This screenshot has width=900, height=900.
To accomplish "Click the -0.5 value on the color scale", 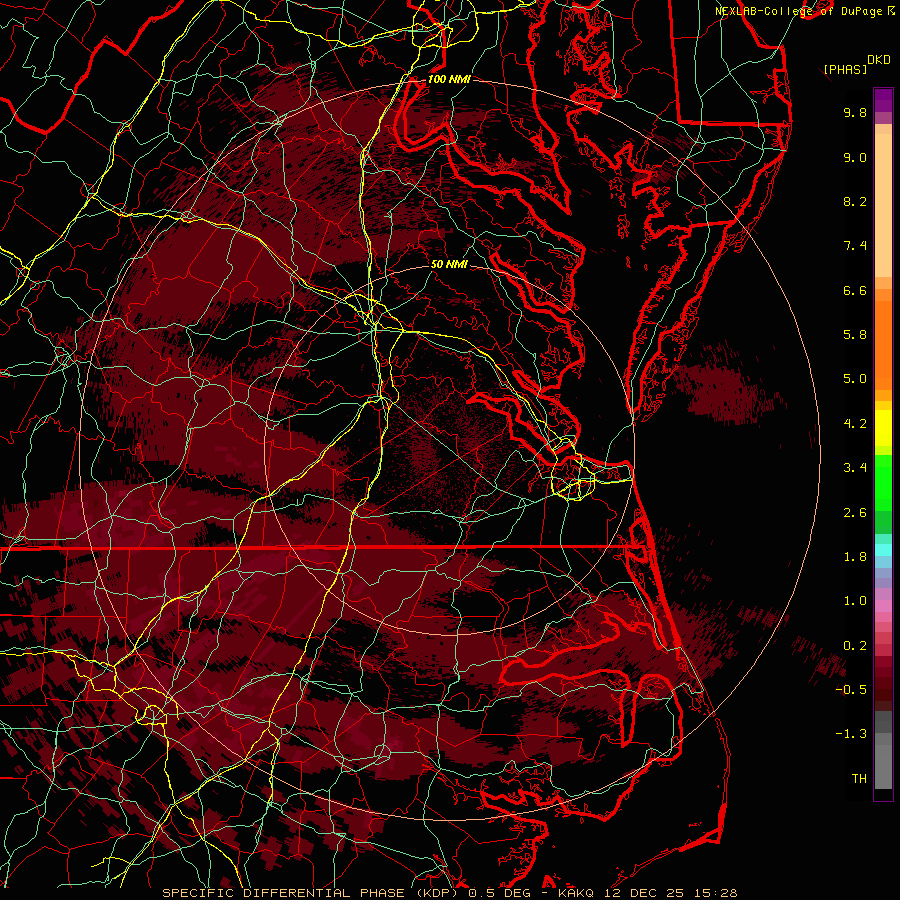I will 851,690.
